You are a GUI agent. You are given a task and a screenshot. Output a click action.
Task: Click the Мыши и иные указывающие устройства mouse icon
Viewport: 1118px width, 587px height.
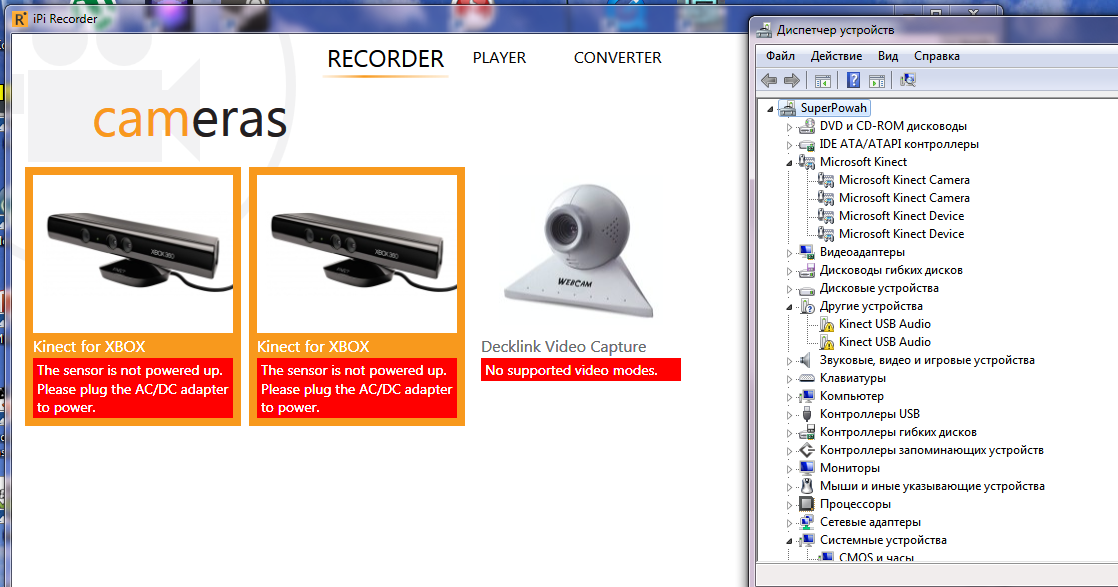point(806,486)
